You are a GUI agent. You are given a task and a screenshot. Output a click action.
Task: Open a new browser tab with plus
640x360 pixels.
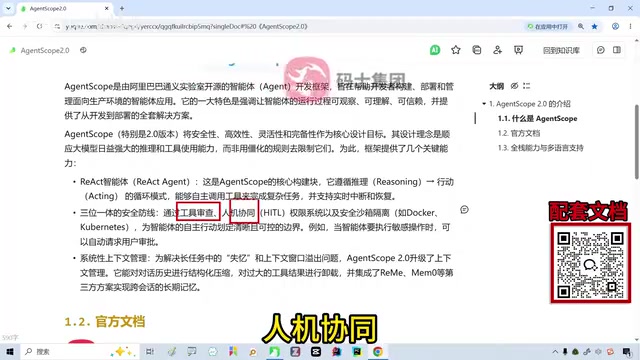[122, 8]
